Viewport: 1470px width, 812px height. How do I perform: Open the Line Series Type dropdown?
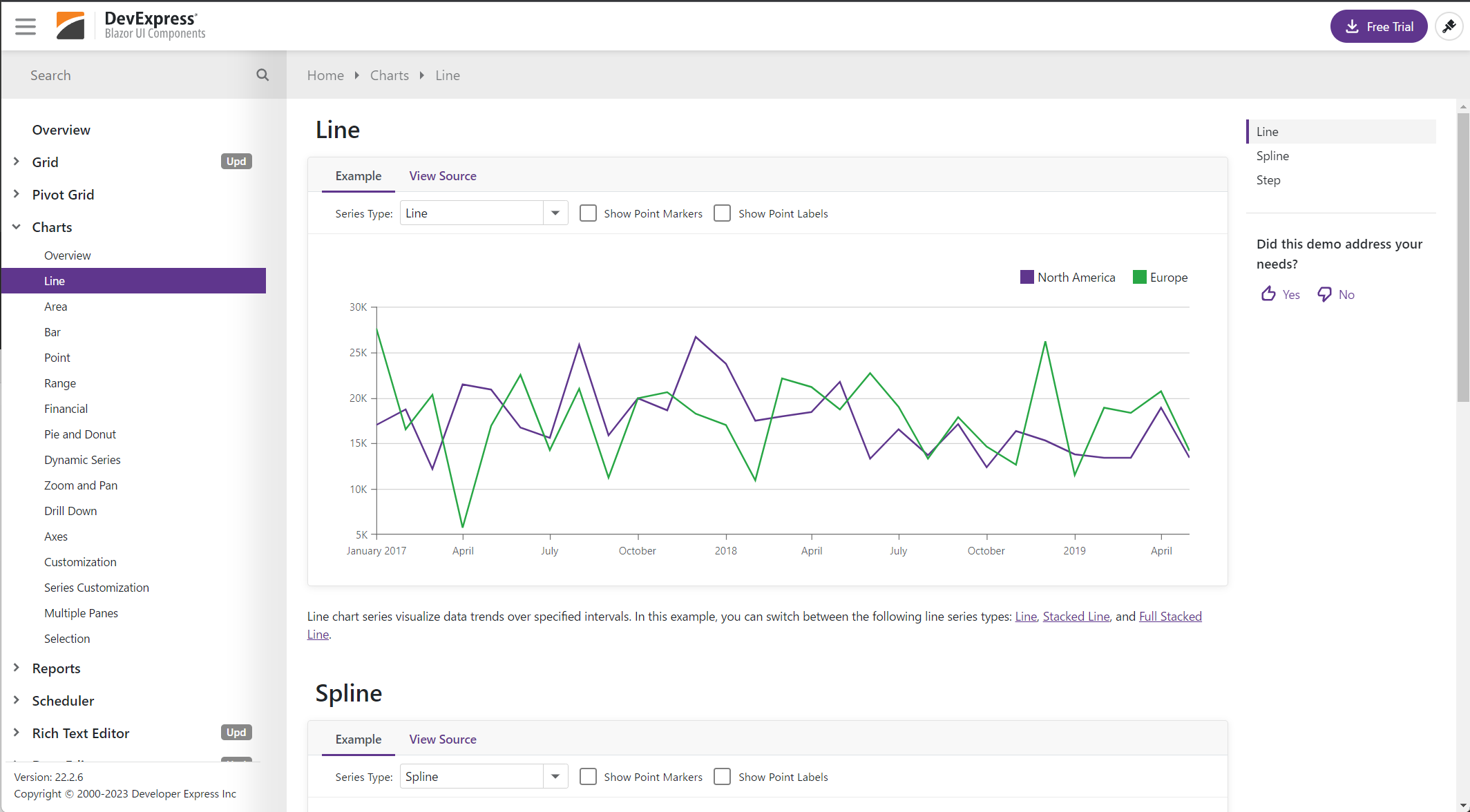(x=555, y=213)
